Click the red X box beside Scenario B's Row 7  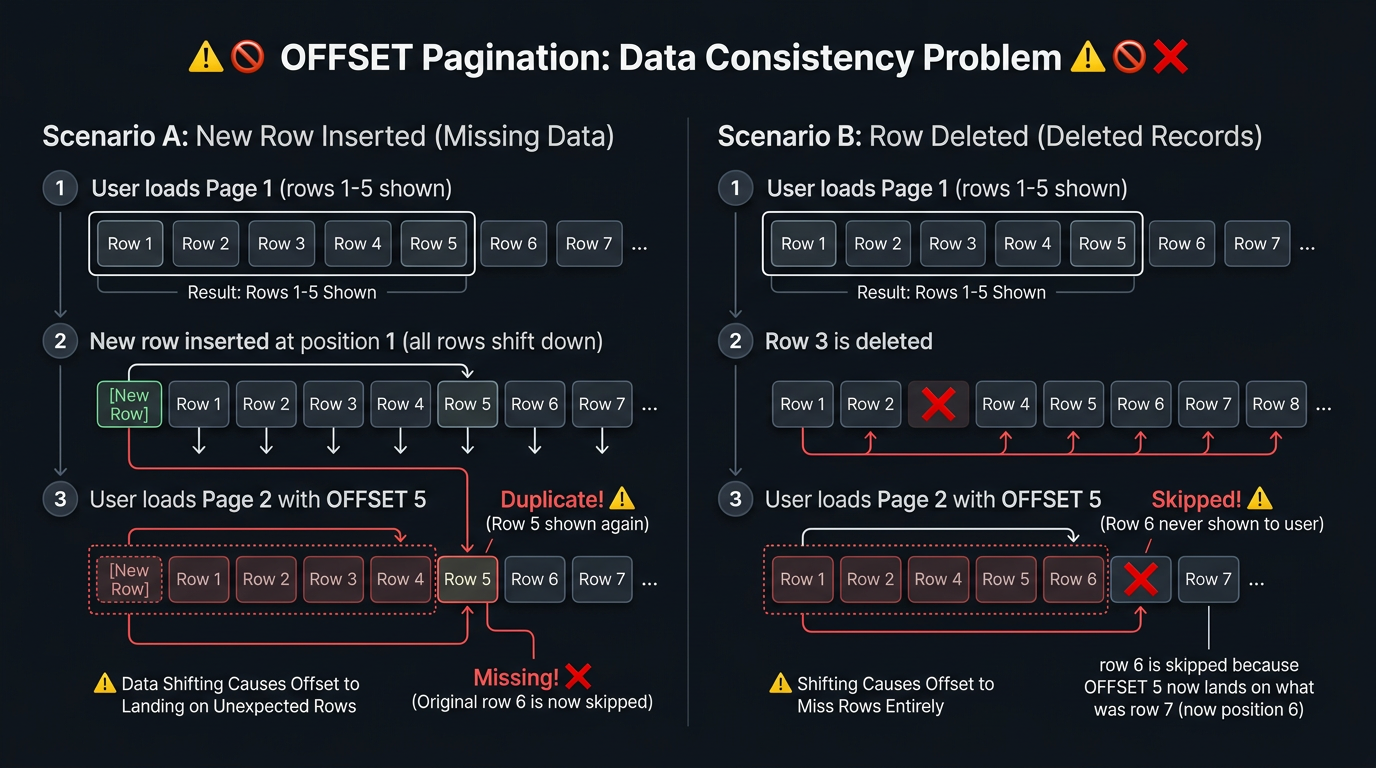point(1141,579)
